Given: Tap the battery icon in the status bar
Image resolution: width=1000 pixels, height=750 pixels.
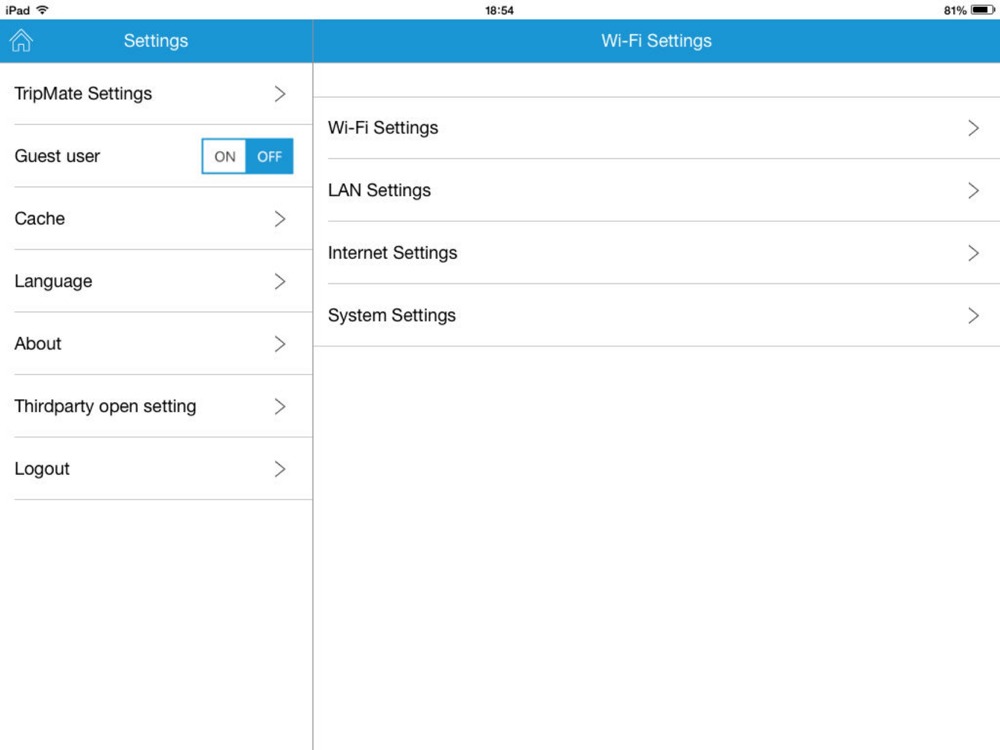Looking at the screenshot, I should coord(983,10).
